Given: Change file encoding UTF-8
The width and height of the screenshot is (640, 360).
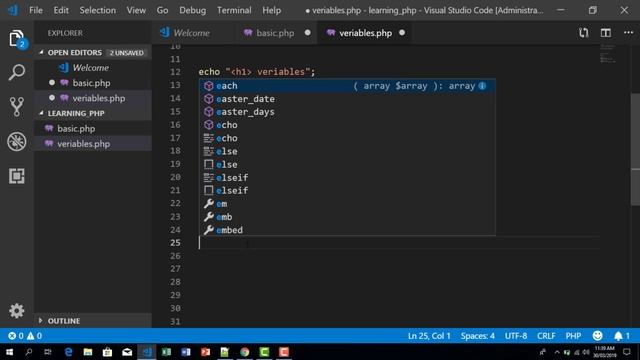Looking at the screenshot, I should tap(516, 336).
